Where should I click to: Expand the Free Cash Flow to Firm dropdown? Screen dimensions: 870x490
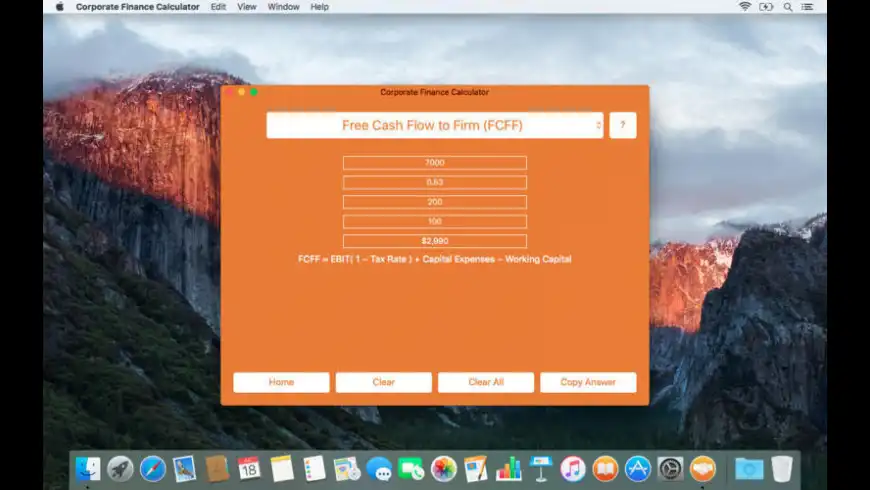(x=434, y=125)
